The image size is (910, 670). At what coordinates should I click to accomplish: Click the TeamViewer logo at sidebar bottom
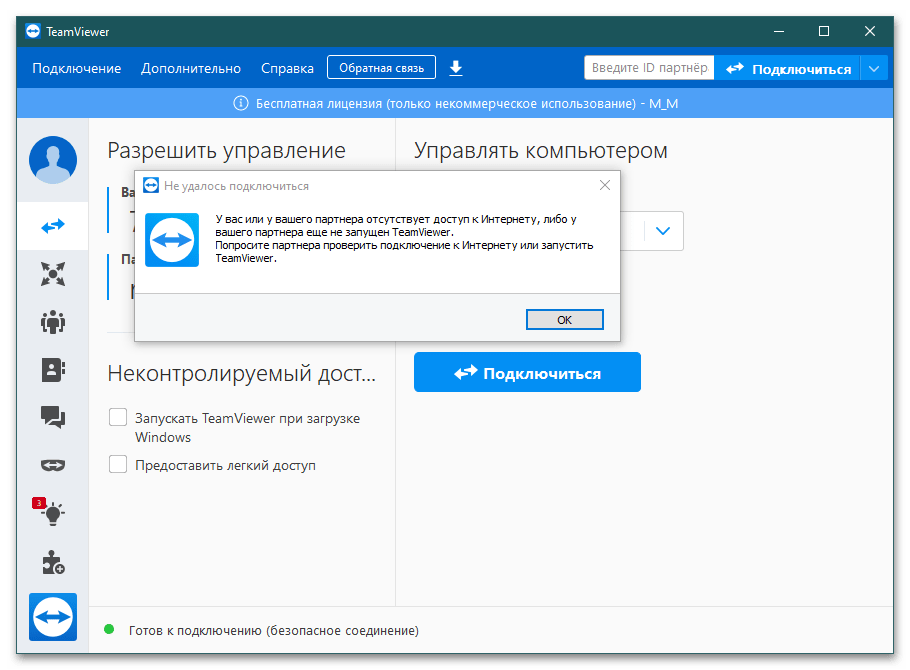(53, 617)
